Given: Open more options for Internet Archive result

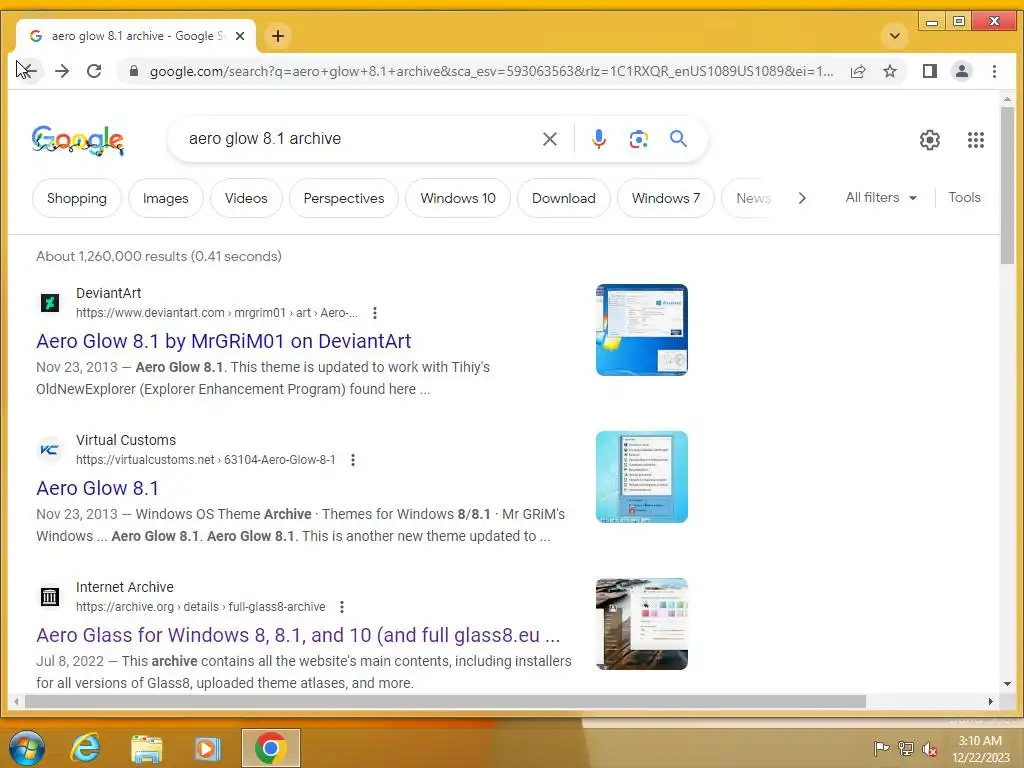Looking at the screenshot, I should pyautogui.click(x=342, y=607).
